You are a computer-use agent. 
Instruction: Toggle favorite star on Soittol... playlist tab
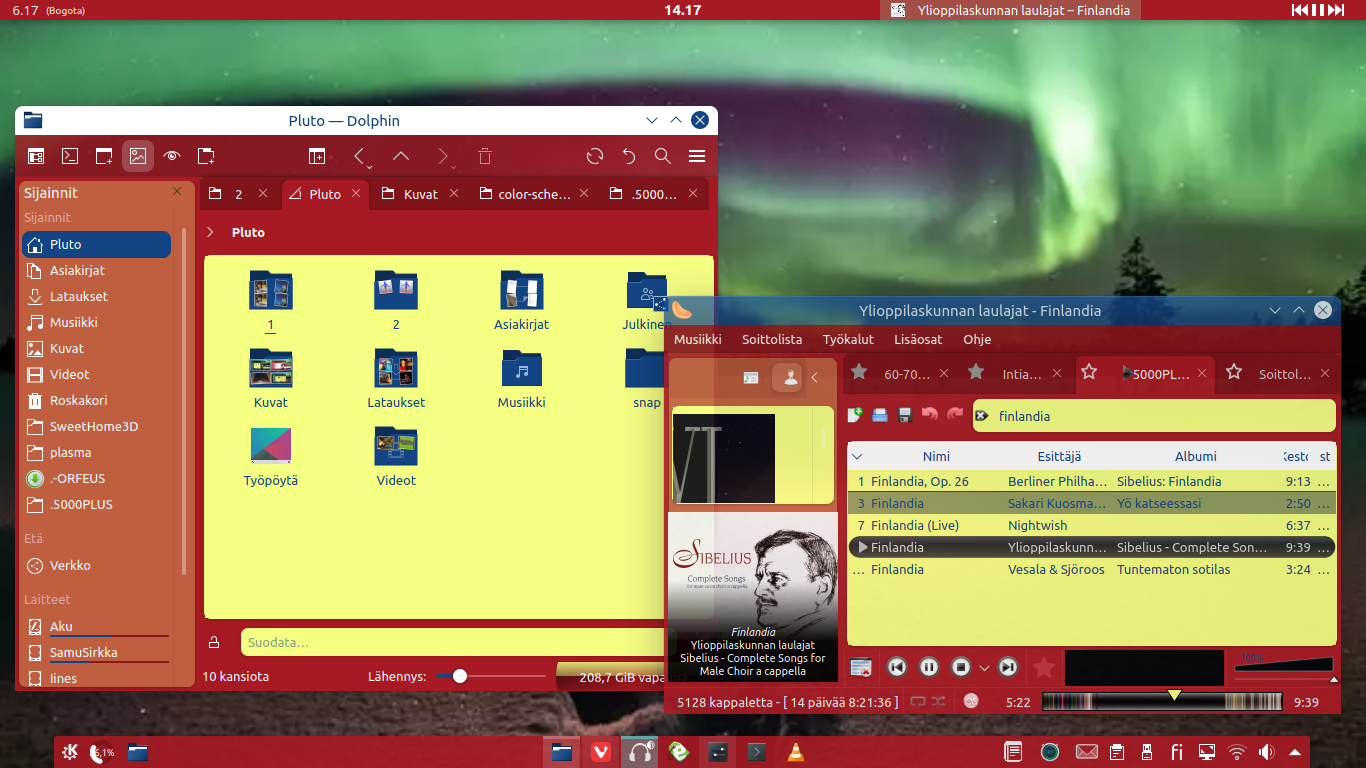pos(1234,372)
